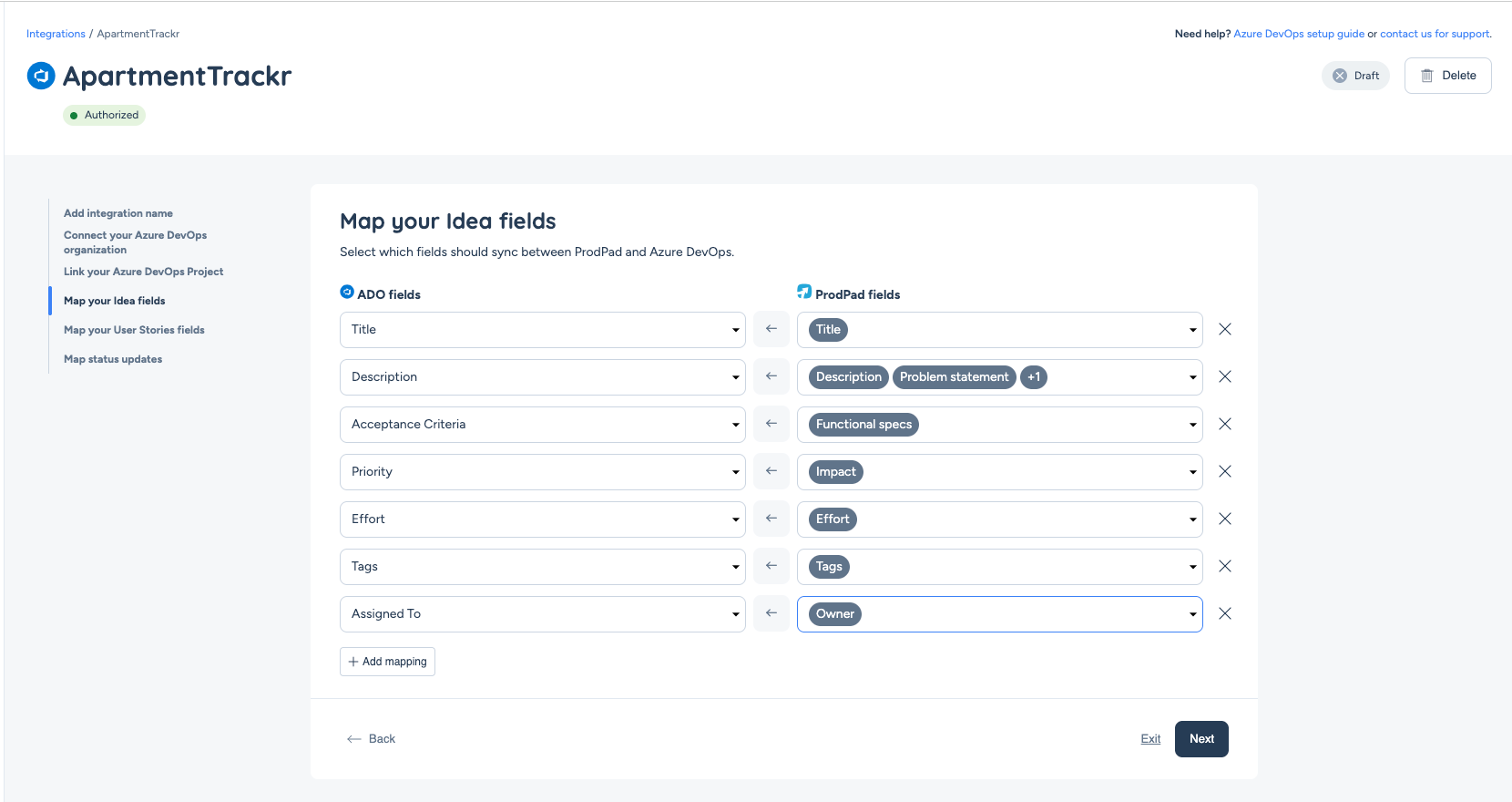Click the Impact chip
Screen dimensions: 1512x802
click(x=835, y=472)
